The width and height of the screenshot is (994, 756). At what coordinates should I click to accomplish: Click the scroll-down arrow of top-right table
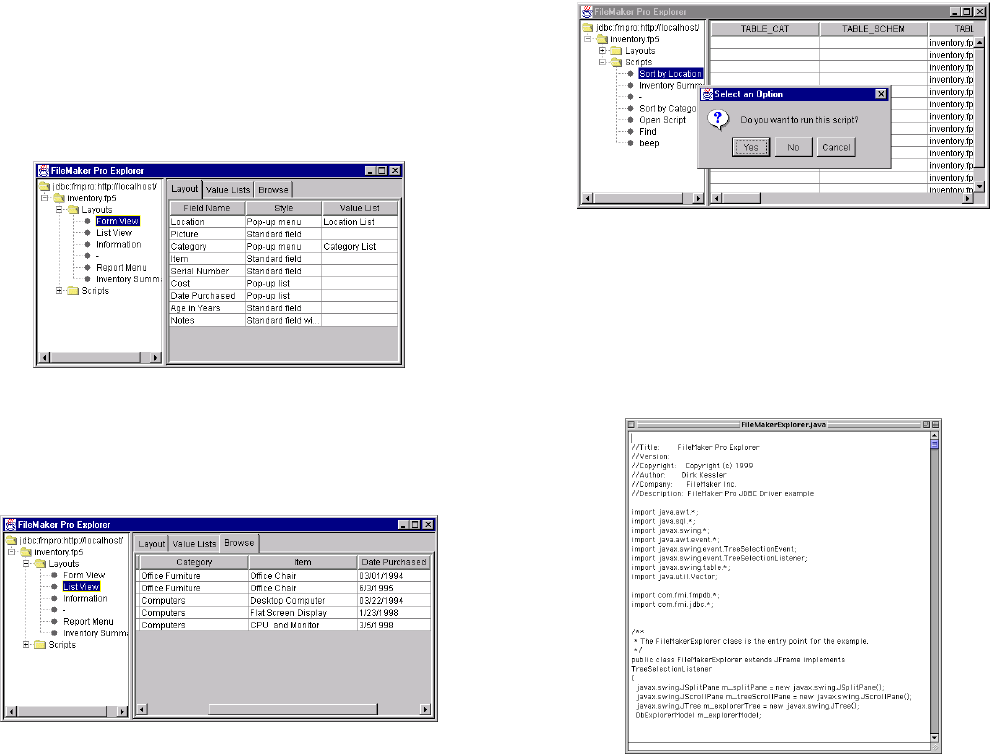tap(979, 186)
